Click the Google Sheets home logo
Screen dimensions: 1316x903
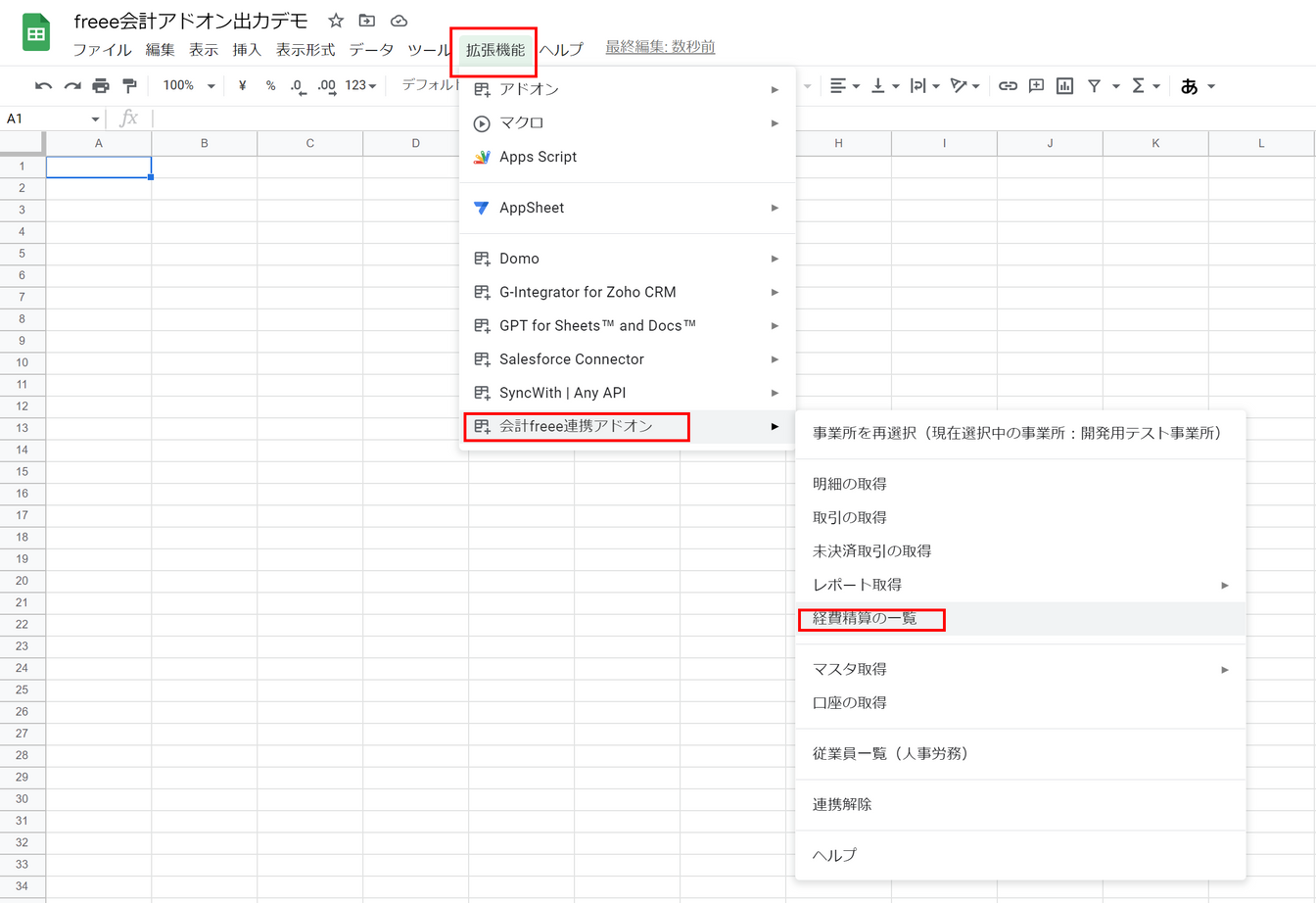[36, 33]
